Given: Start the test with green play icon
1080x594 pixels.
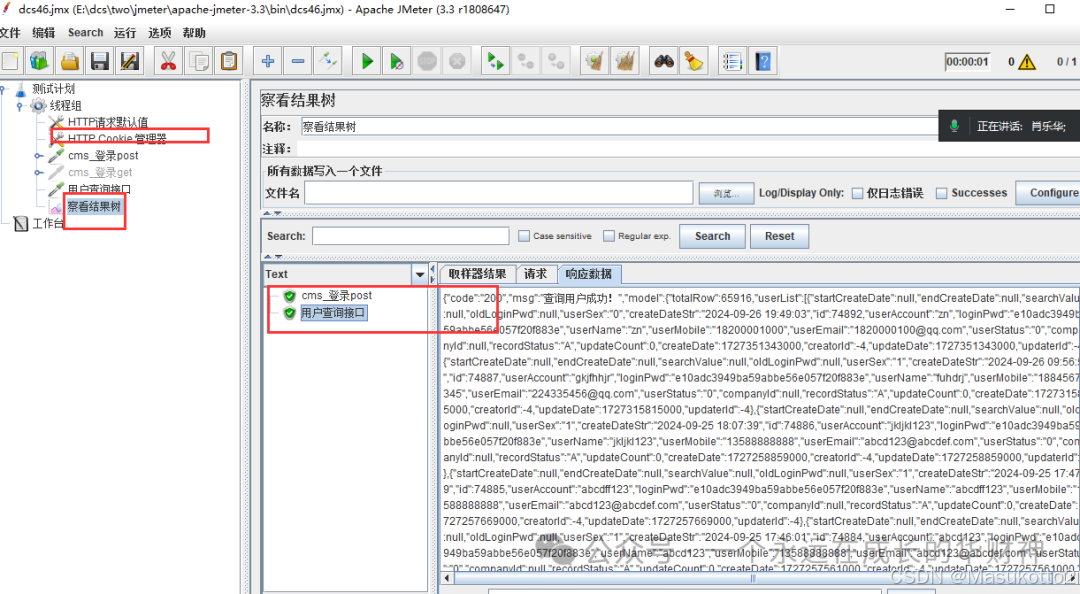Looking at the screenshot, I should [x=367, y=61].
